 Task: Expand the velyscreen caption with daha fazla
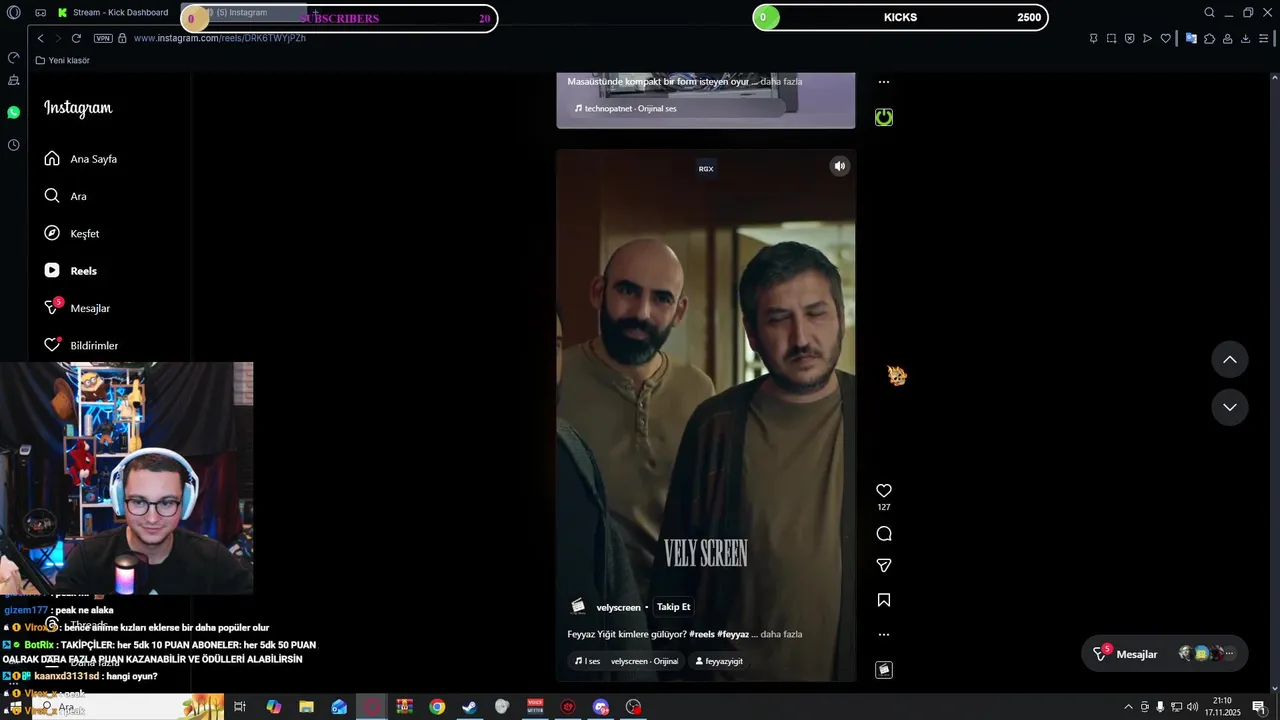pyautogui.click(x=781, y=634)
